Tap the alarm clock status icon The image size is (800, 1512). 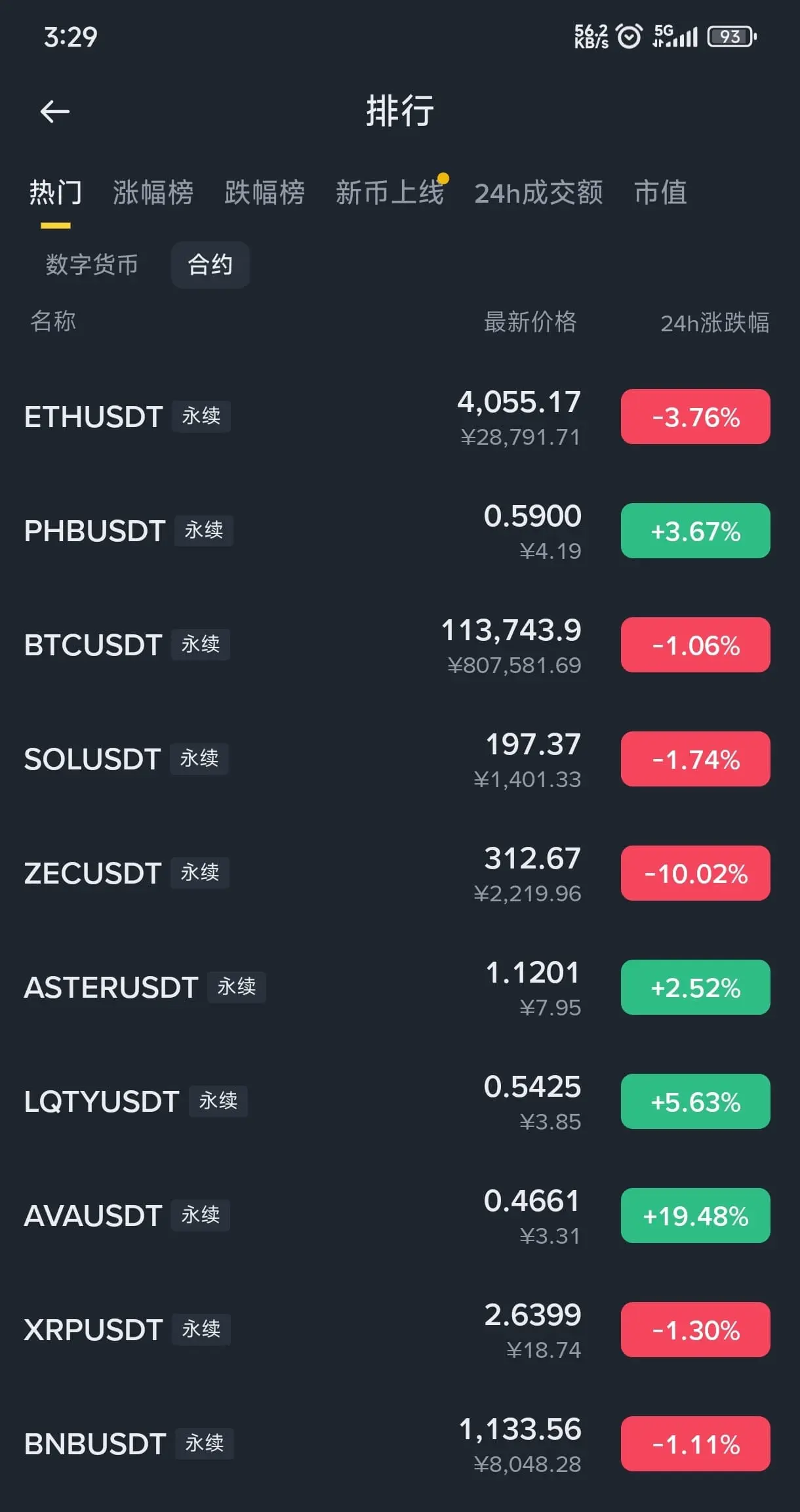tap(630, 36)
